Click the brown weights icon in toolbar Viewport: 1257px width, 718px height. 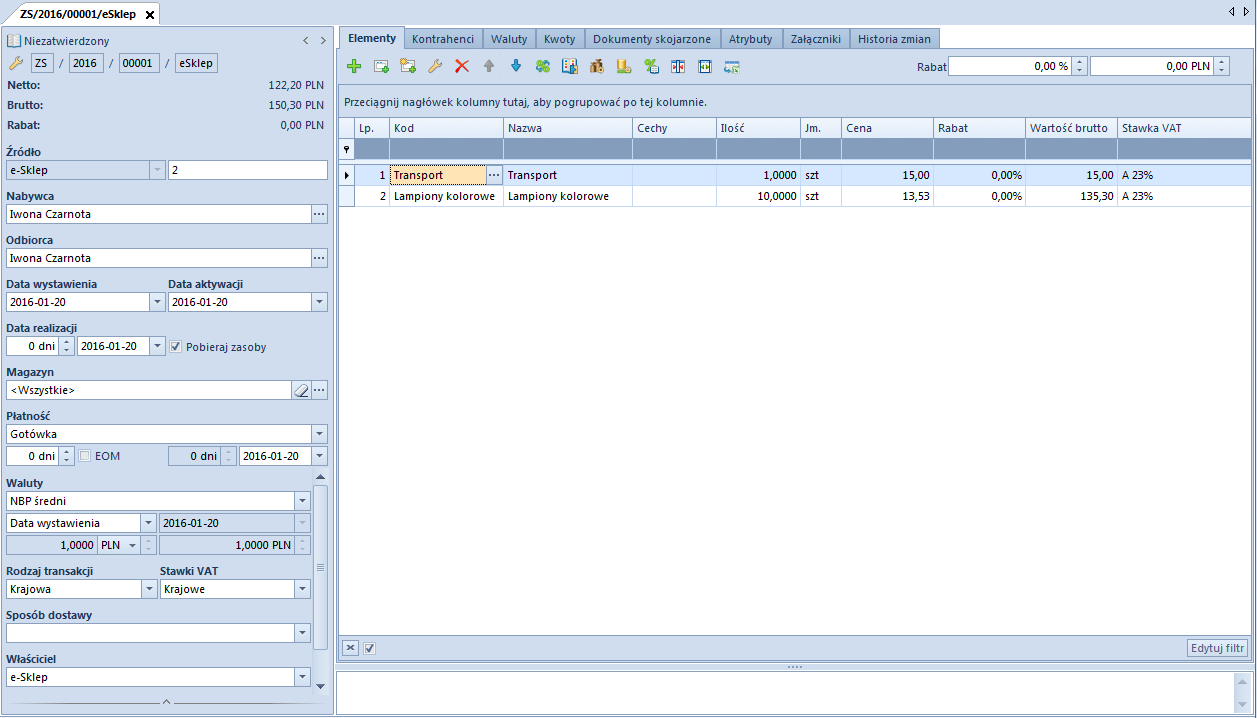597,66
